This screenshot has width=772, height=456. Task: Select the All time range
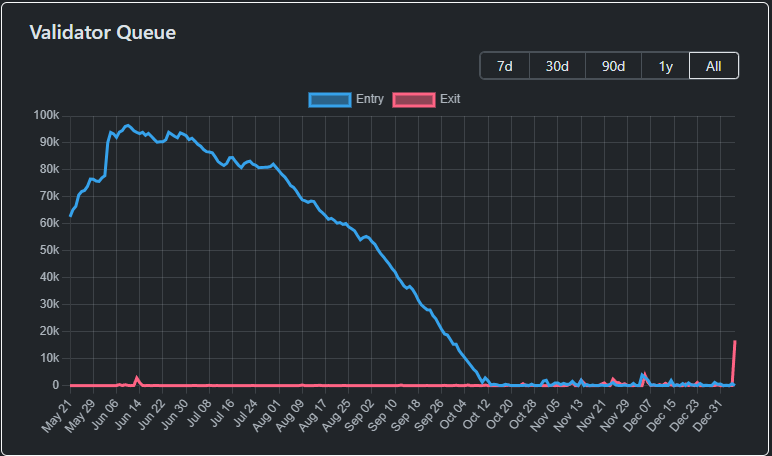pyautogui.click(x=714, y=66)
